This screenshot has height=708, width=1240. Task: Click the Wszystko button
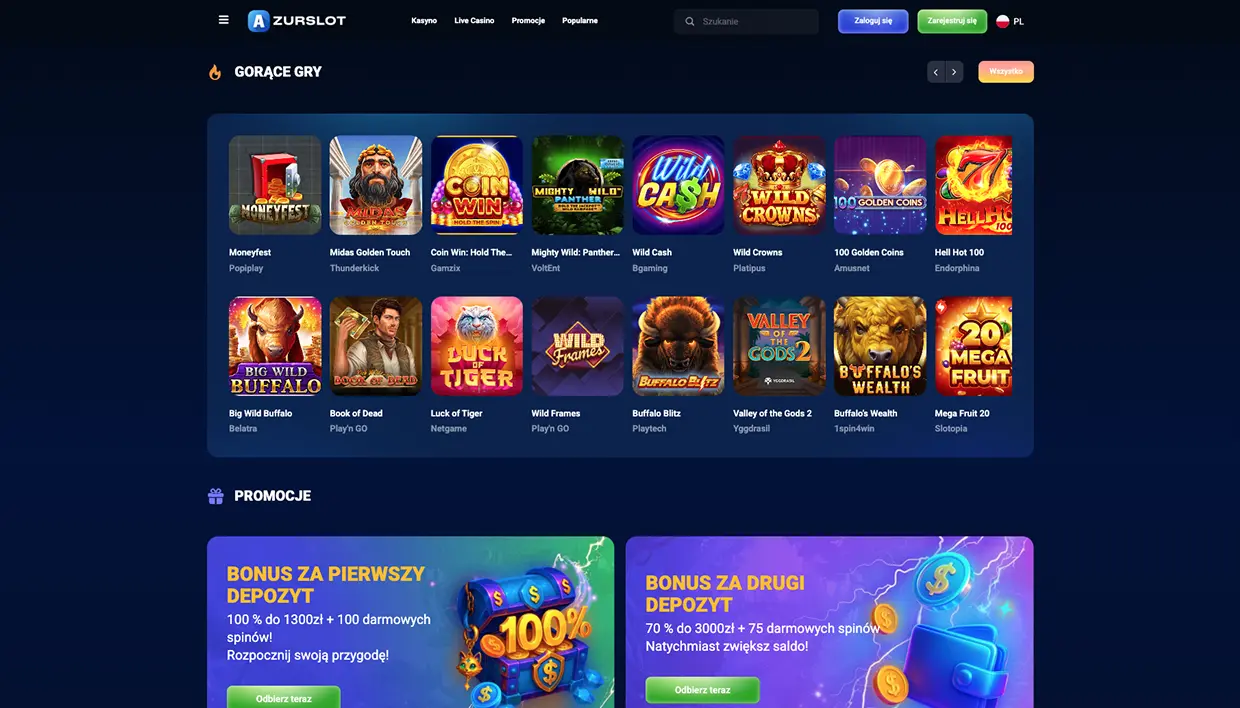tap(1006, 72)
